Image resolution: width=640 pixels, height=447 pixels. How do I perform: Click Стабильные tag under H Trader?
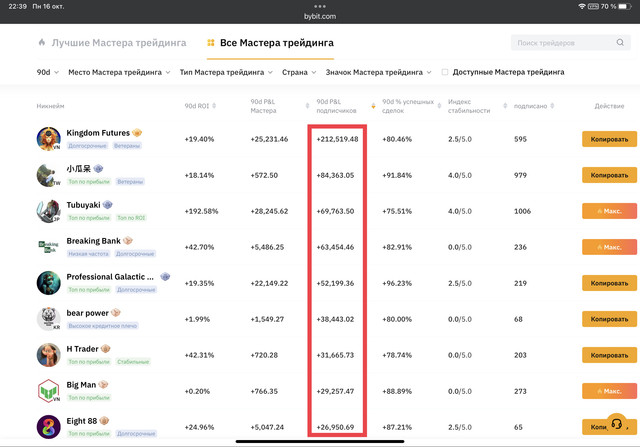pyautogui.click(x=133, y=362)
